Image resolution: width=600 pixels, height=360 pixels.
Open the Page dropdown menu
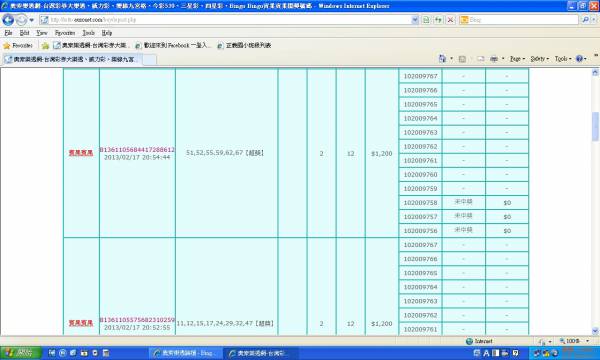click(517, 59)
